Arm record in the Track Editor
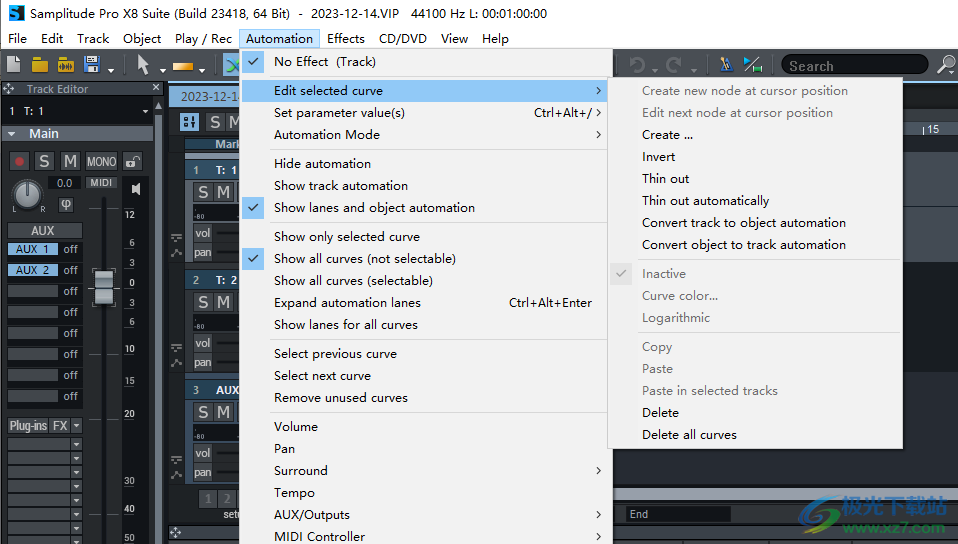Viewport: 958px width, 544px height. [x=20, y=161]
